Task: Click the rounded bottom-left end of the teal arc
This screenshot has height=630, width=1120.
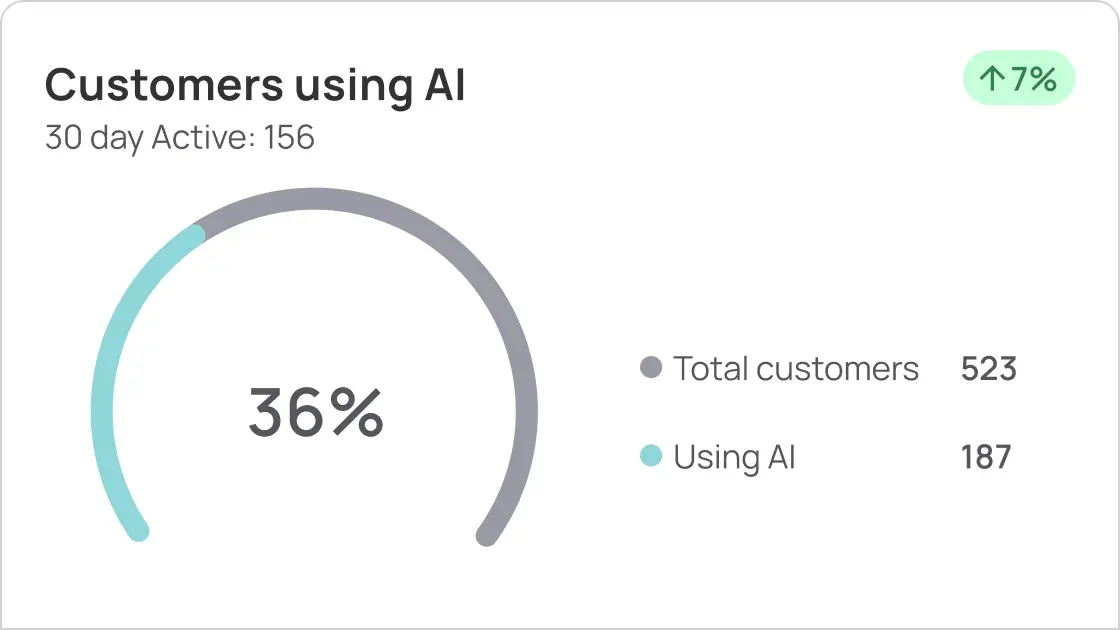Action: click(x=139, y=530)
